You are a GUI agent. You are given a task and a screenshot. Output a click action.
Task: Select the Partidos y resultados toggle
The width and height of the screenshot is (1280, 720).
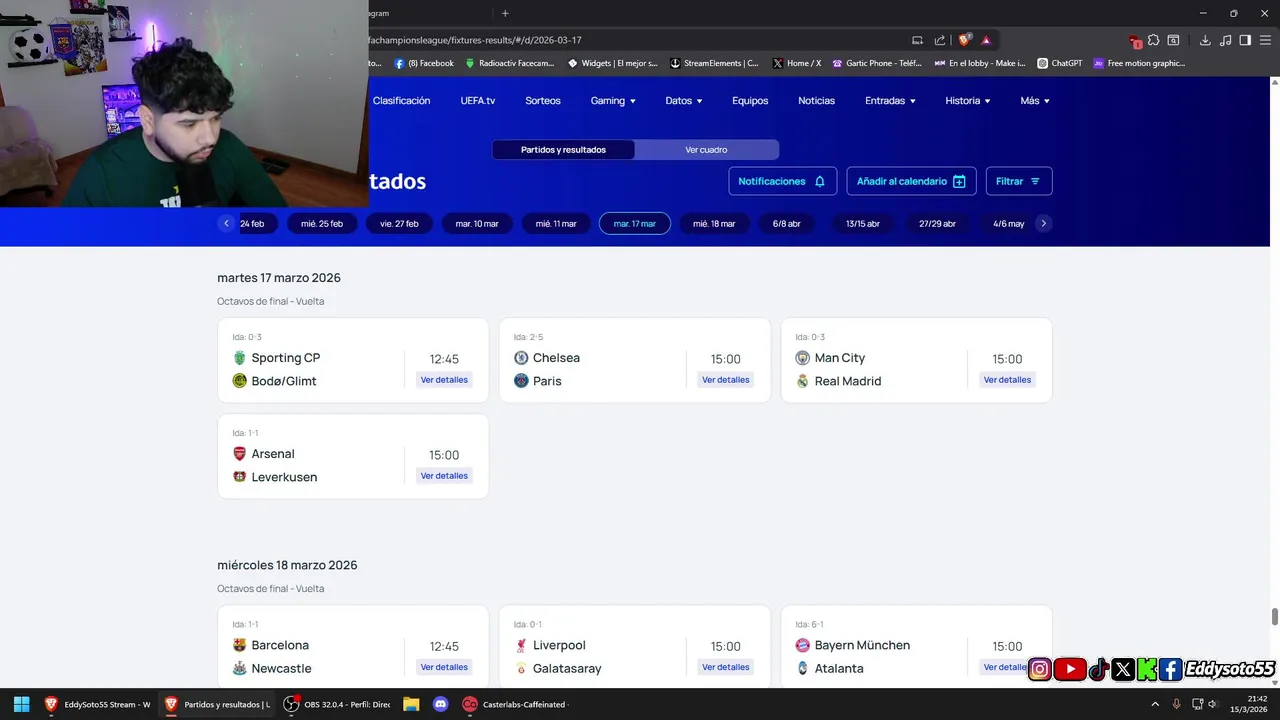563,150
